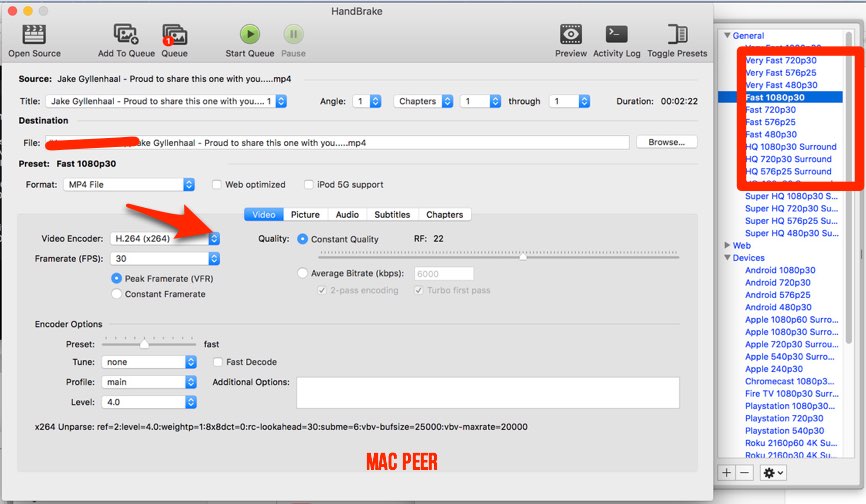Click the Constant Quality RF slider
Viewport: 866px width, 504px height.
point(522,257)
